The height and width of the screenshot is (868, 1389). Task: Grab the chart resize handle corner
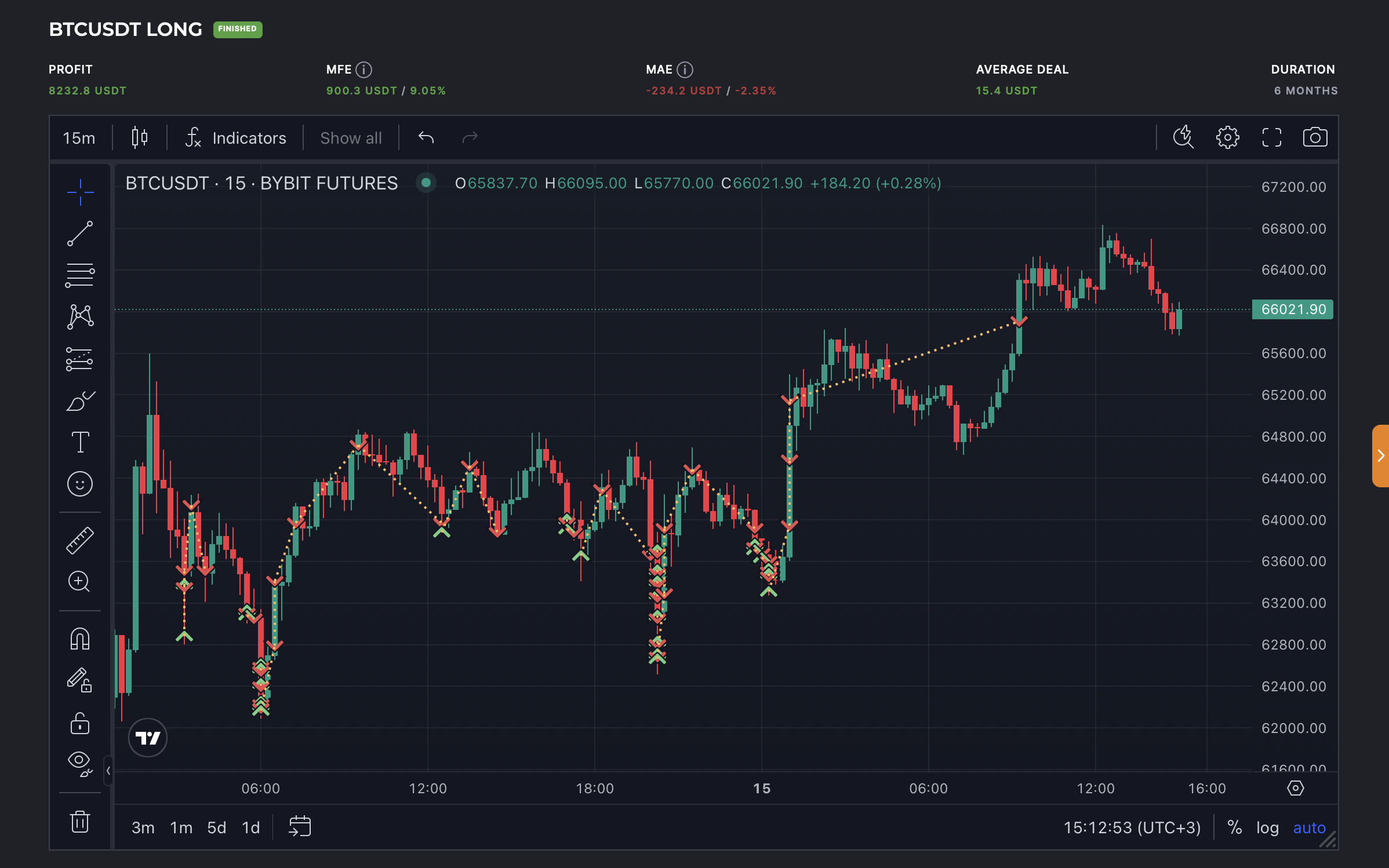click(1328, 840)
